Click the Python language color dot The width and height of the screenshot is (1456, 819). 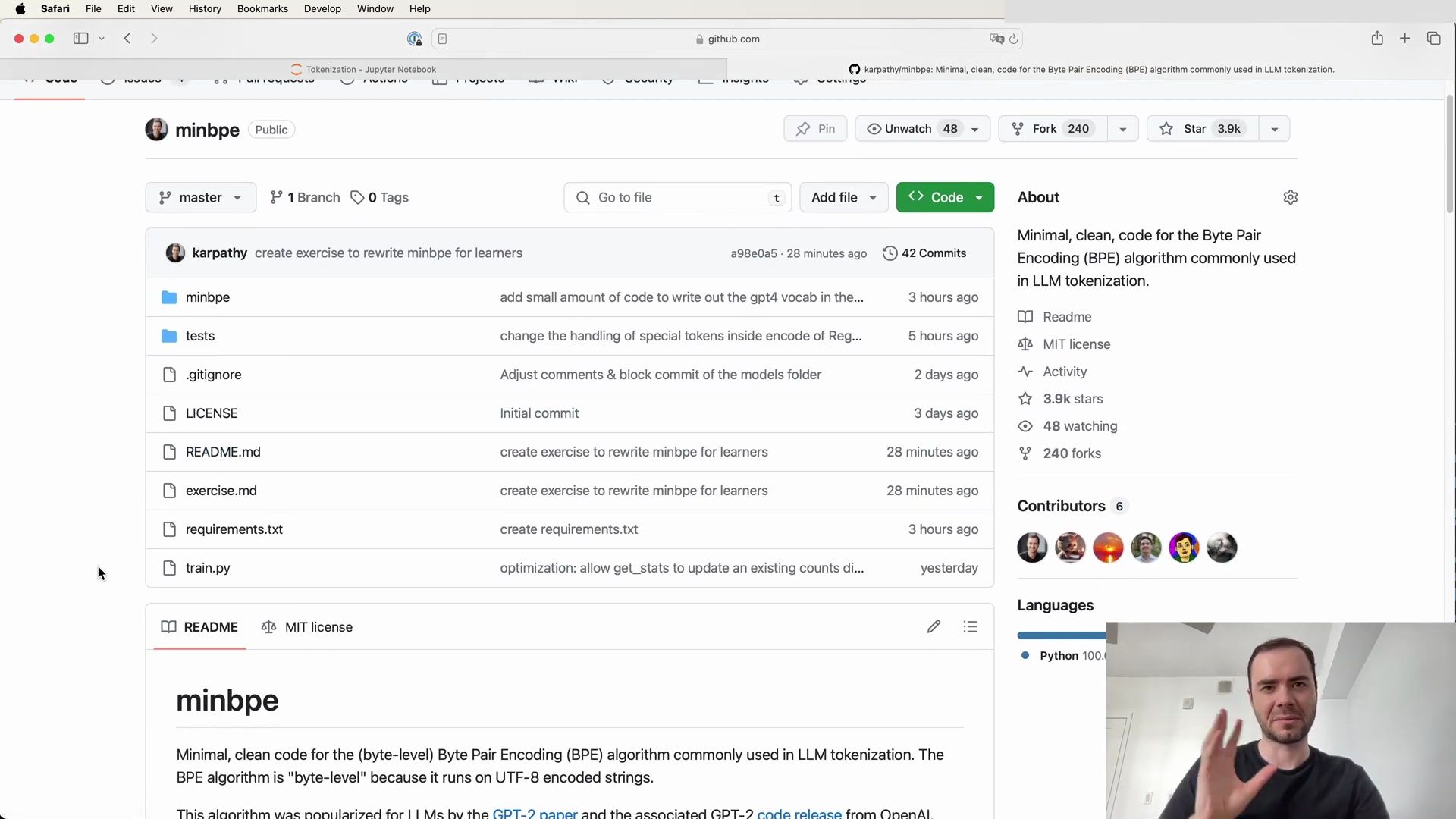click(x=1025, y=655)
